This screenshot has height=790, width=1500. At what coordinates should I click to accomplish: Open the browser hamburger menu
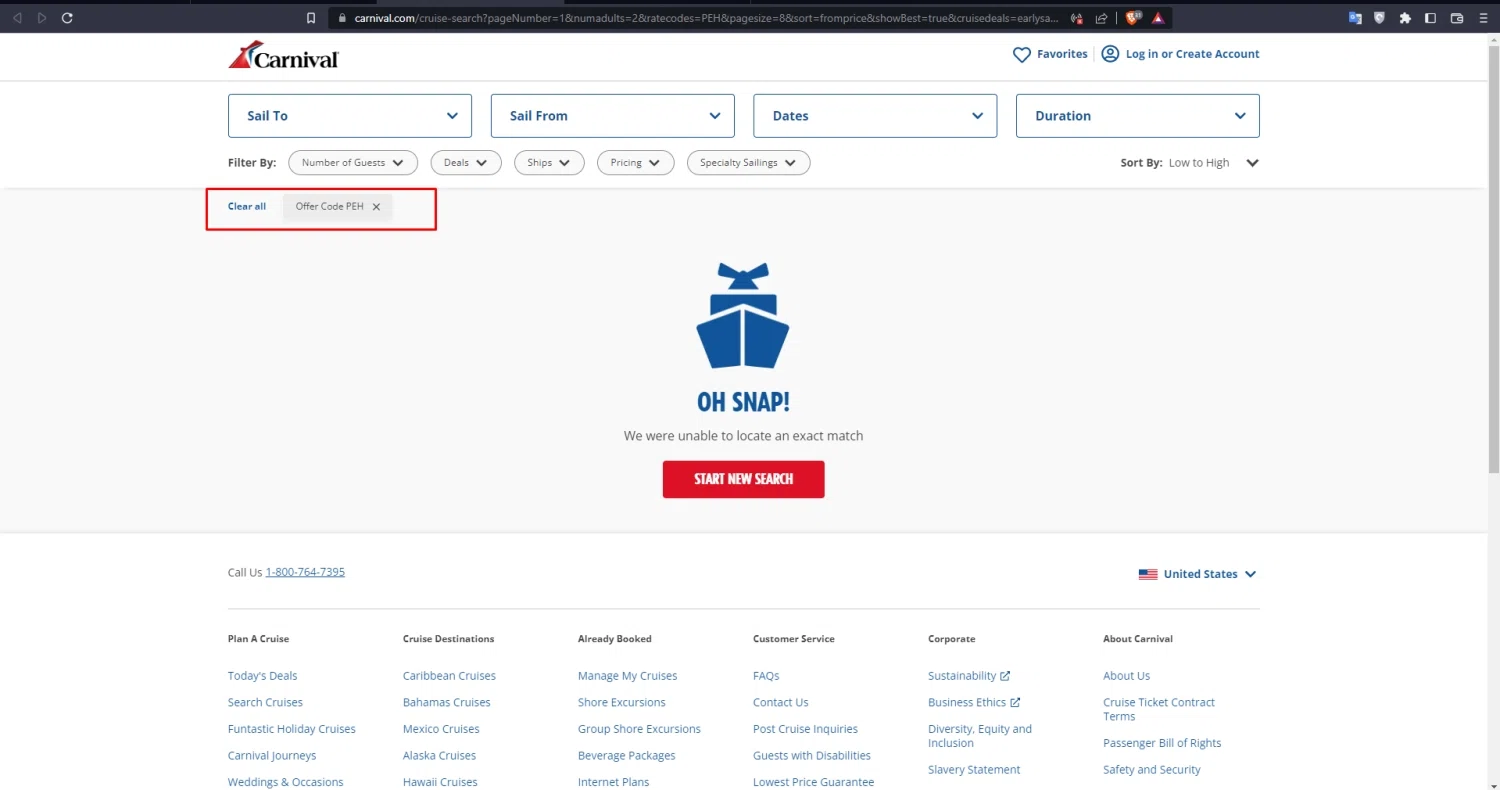tap(1482, 18)
